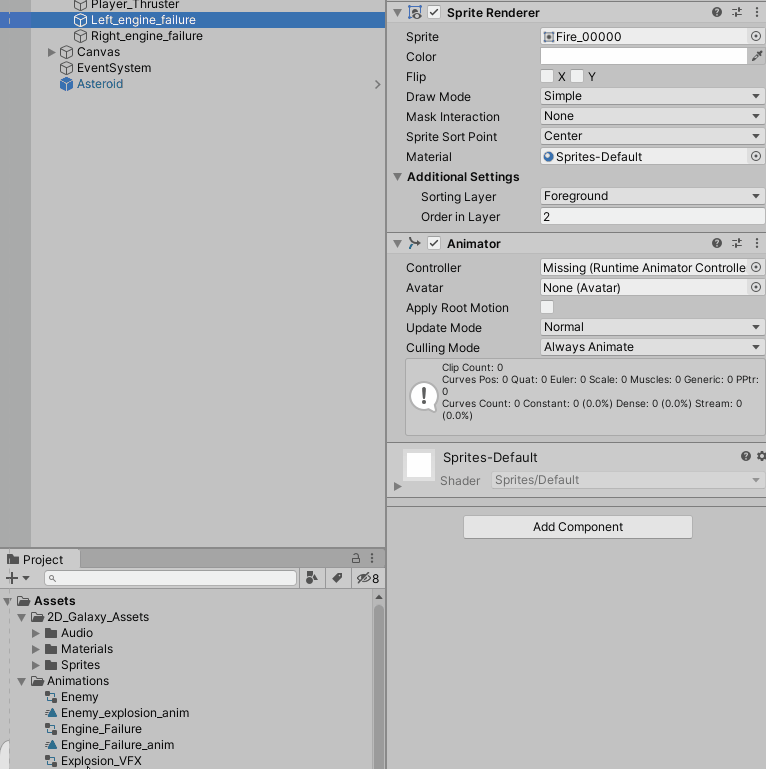Viewport: 766px width, 769px height.
Task: Expand the Audio folder
Action: tap(35, 633)
